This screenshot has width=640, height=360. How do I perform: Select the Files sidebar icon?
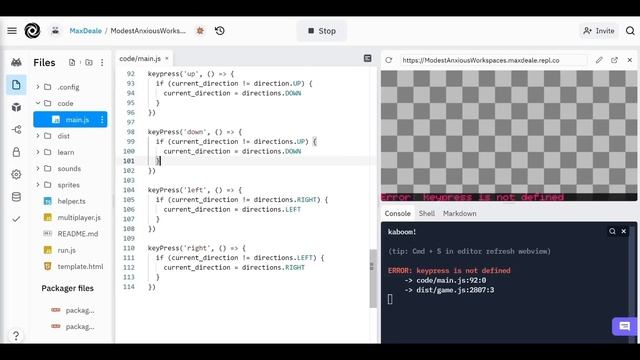(16, 85)
